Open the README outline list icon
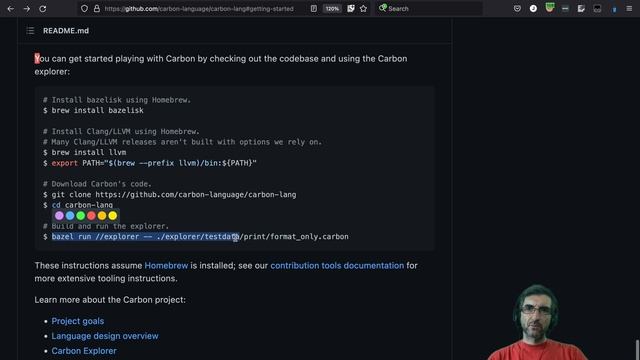The height and width of the screenshot is (360, 640). (x=30, y=31)
